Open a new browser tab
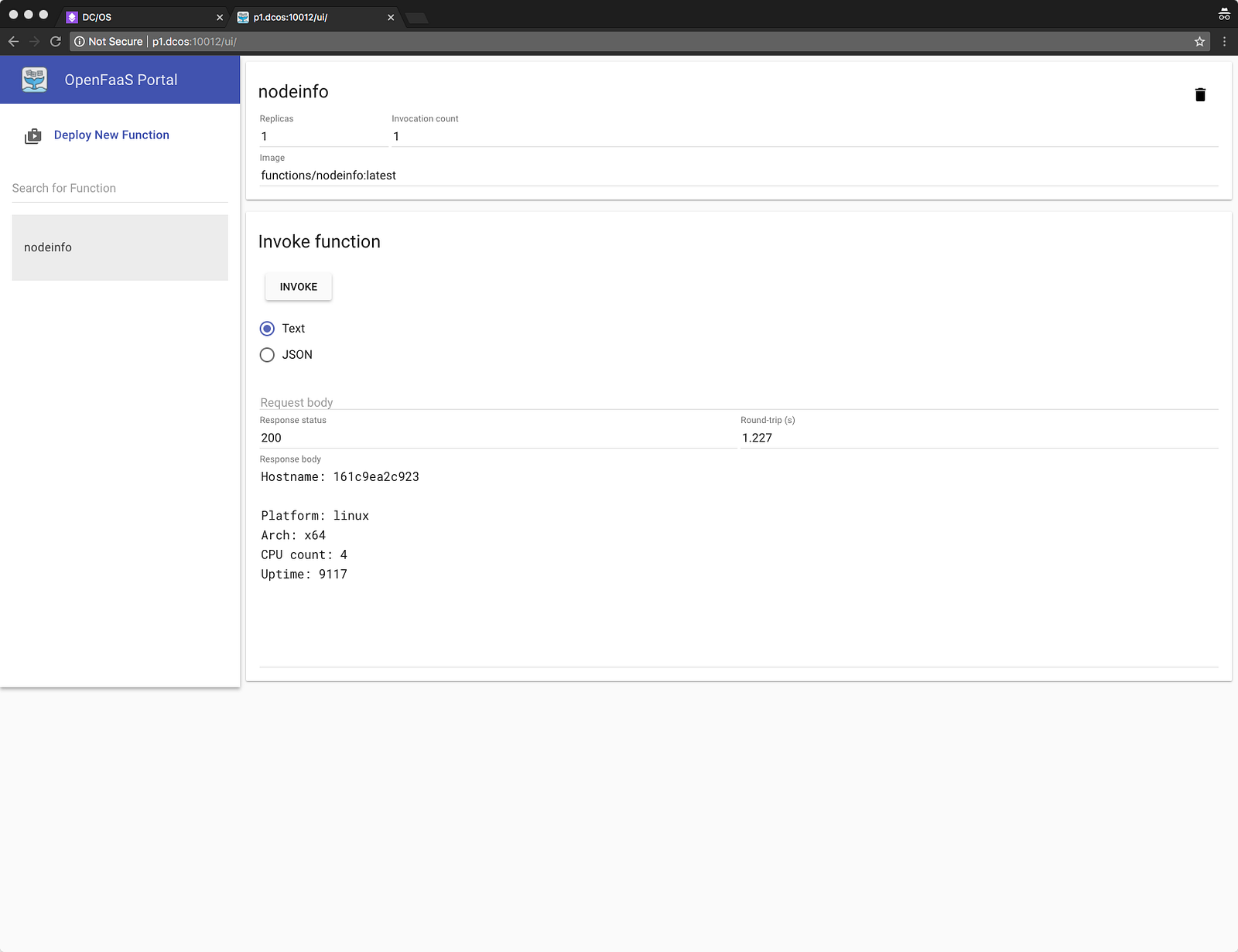Viewport: 1238px width, 952px height. click(417, 18)
